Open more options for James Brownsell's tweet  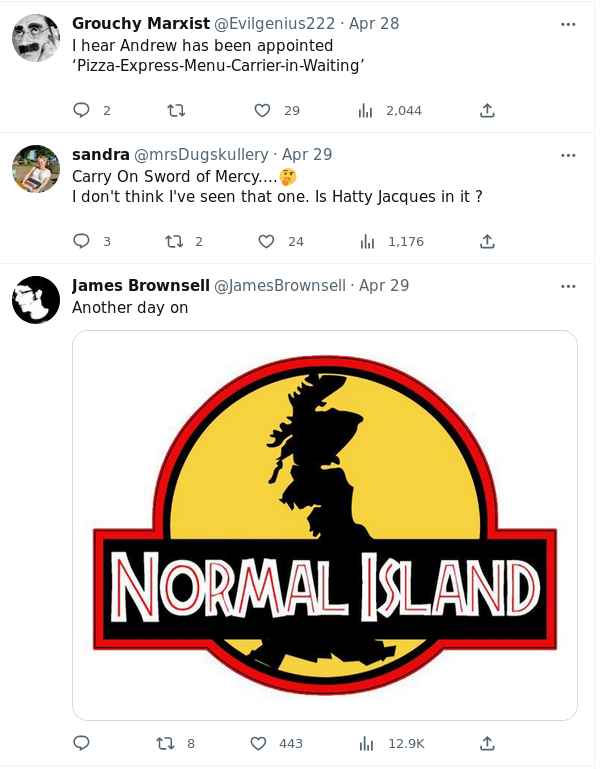pyautogui.click(x=568, y=286)
